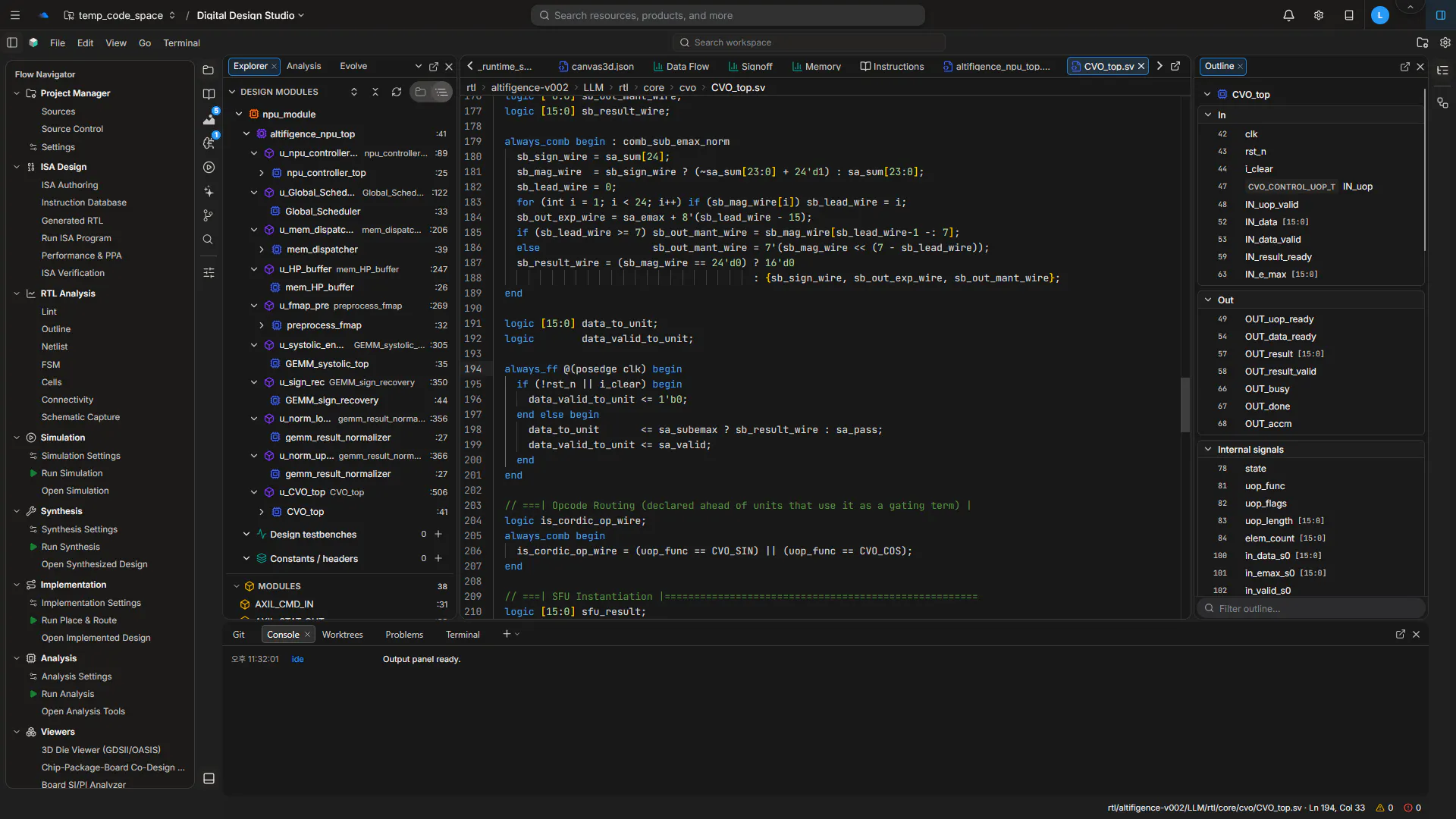Click Run Simulation in Flow Navigator
The image size is (1456, 819).
tap(72, 473)
